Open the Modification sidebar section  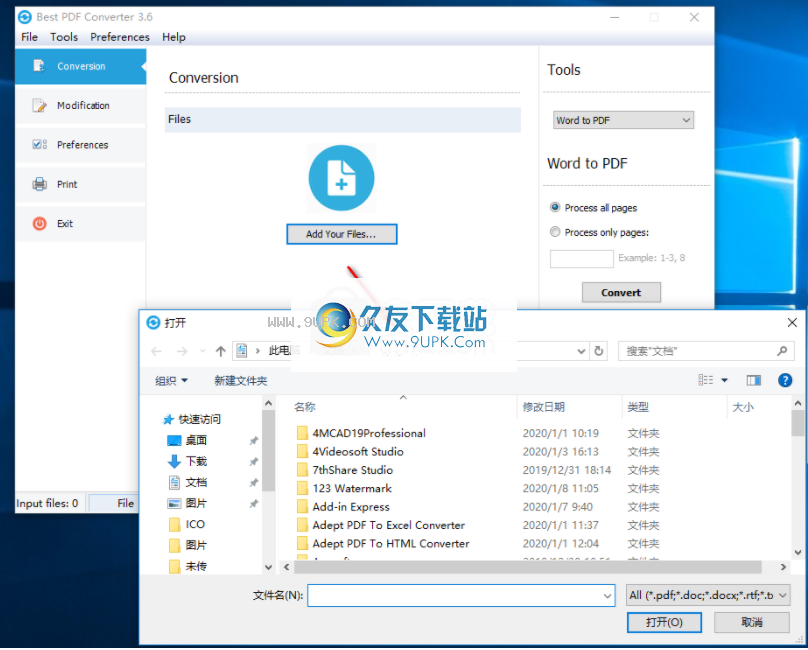pos(81,105)
